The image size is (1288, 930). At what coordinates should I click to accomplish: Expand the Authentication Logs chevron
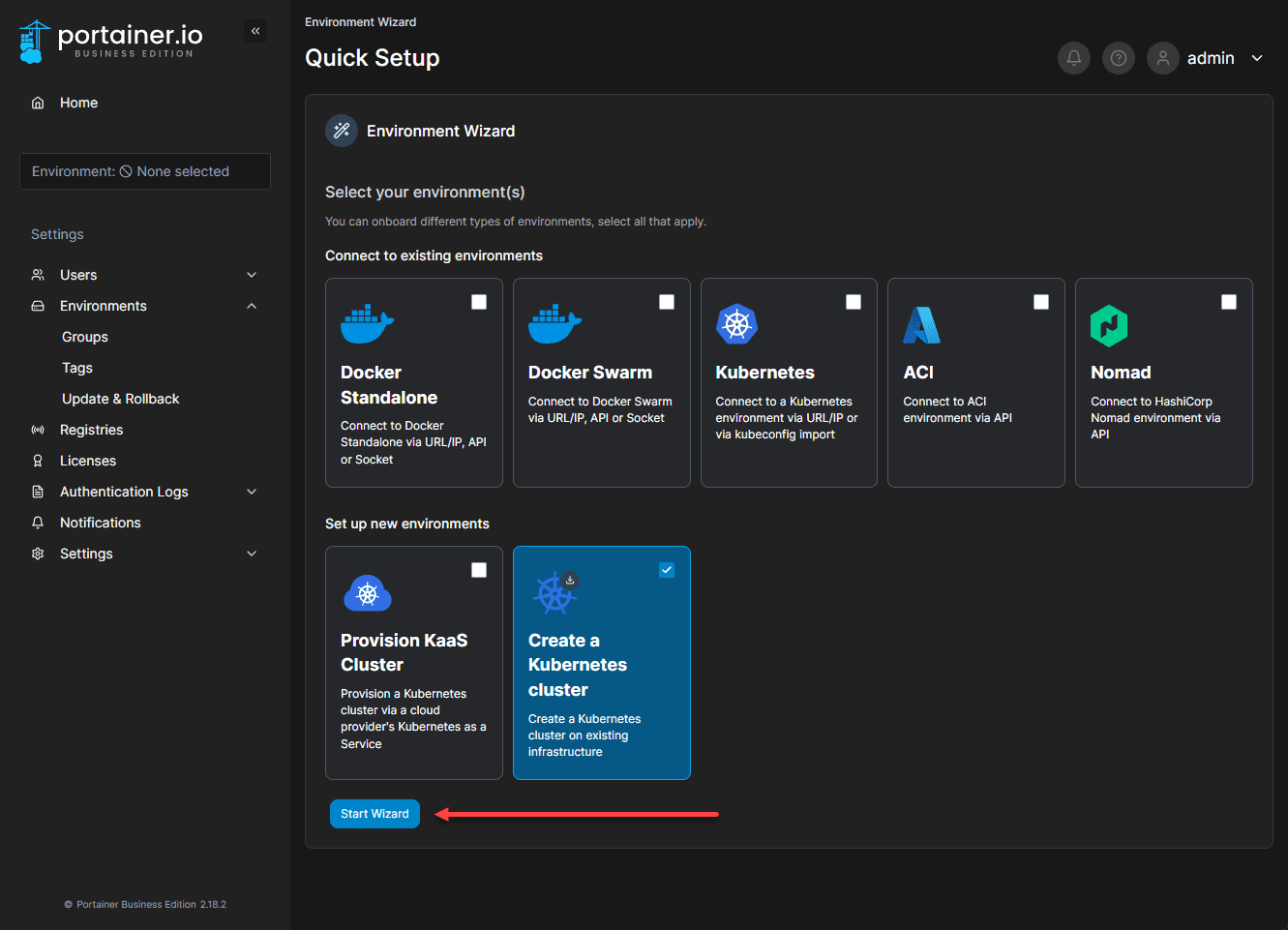252,492
